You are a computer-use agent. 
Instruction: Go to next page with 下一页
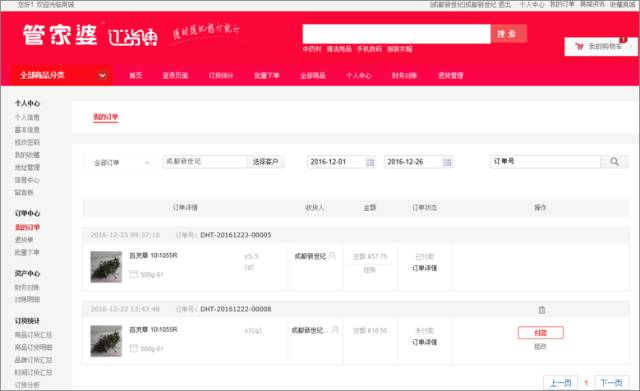point(611,383)
